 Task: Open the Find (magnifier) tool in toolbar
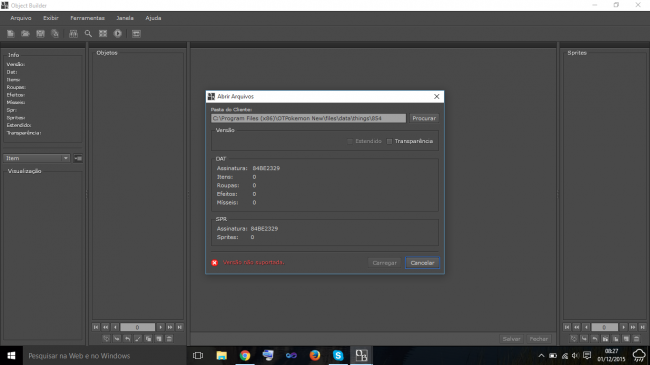88,34
